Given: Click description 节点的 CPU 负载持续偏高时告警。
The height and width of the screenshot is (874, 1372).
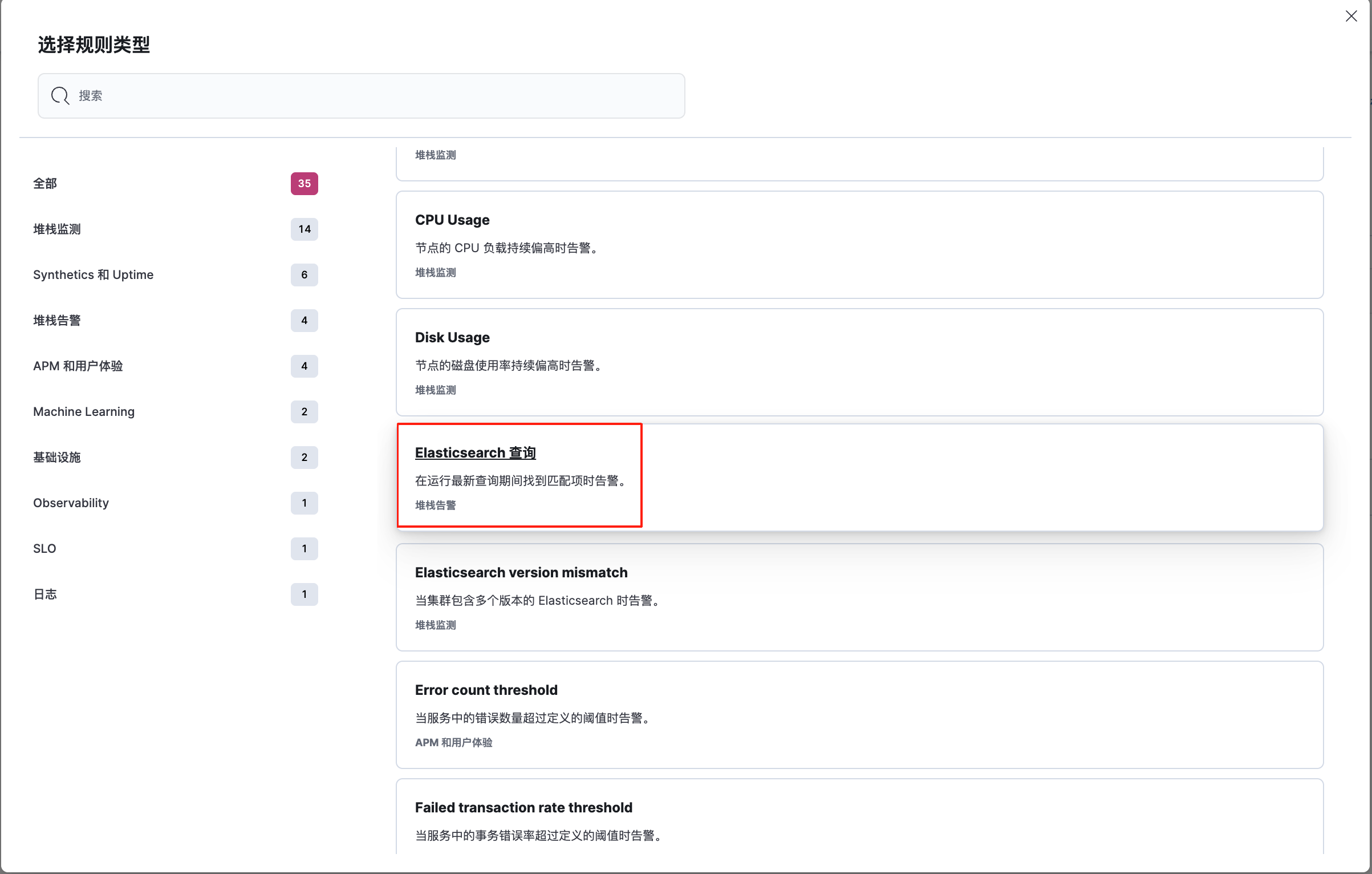Looking at the screenshot, I should [508, 248].
